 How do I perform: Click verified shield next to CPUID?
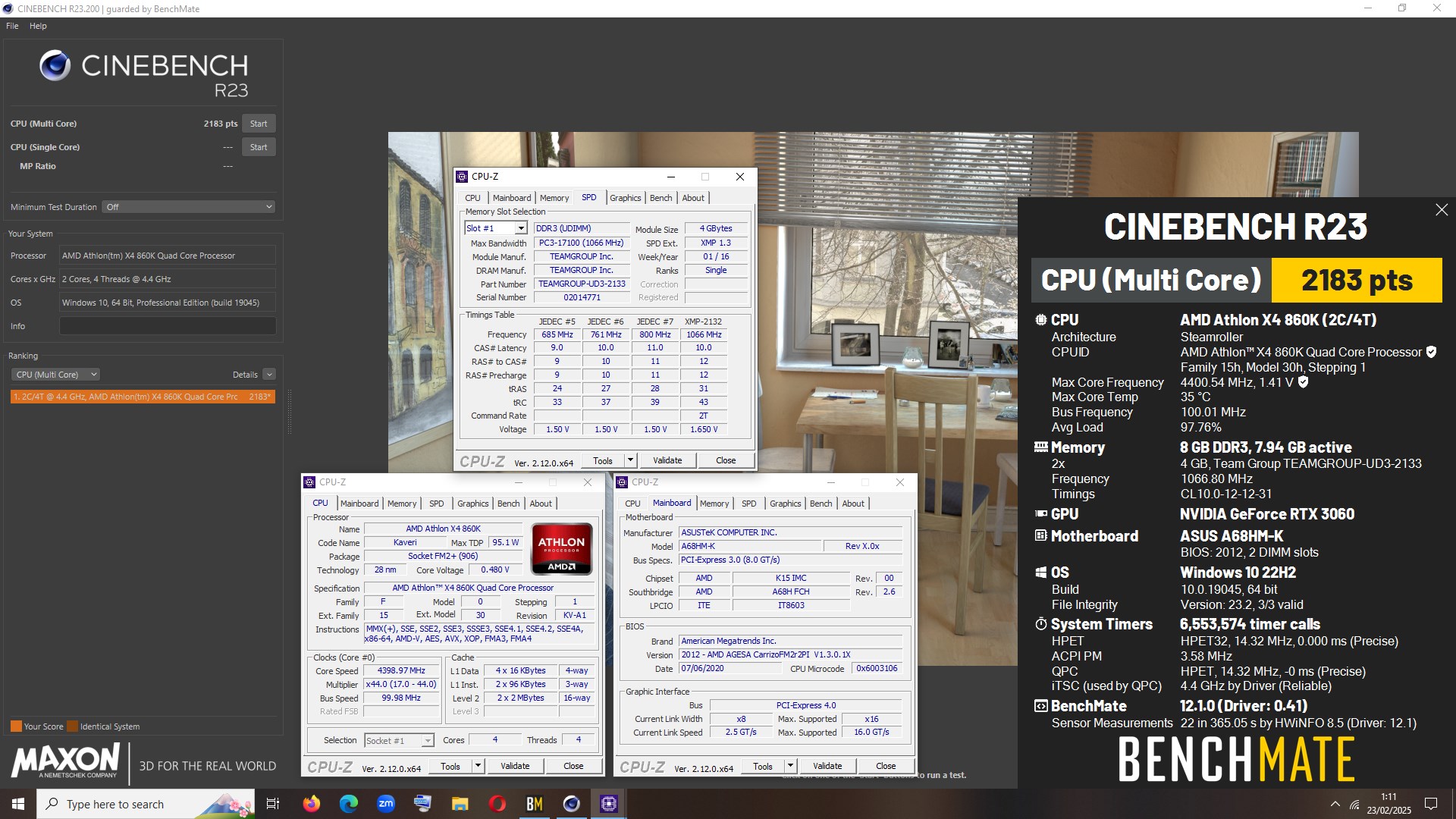click(1431, 352)
